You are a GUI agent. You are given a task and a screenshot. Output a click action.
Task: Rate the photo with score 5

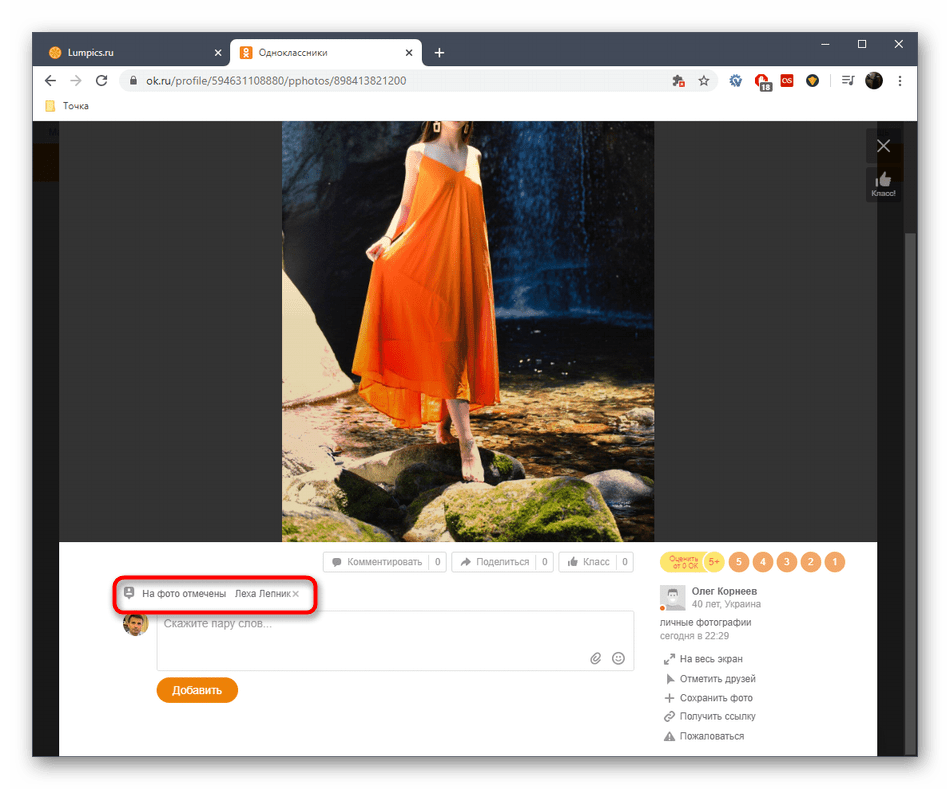[739, 562]
